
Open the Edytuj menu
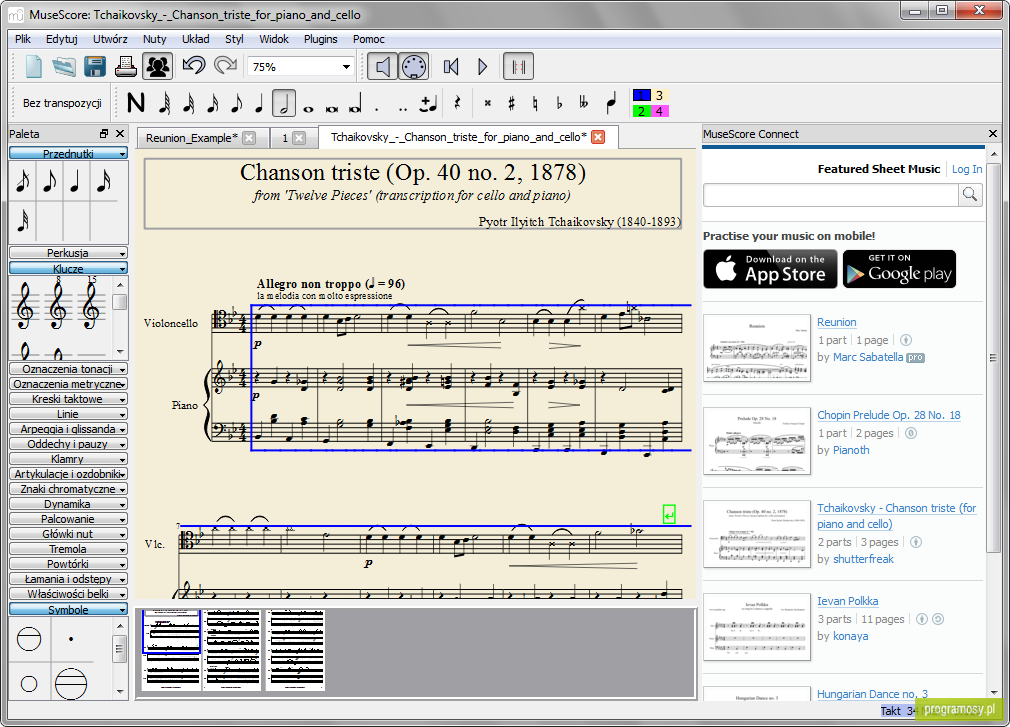(61, 39)
